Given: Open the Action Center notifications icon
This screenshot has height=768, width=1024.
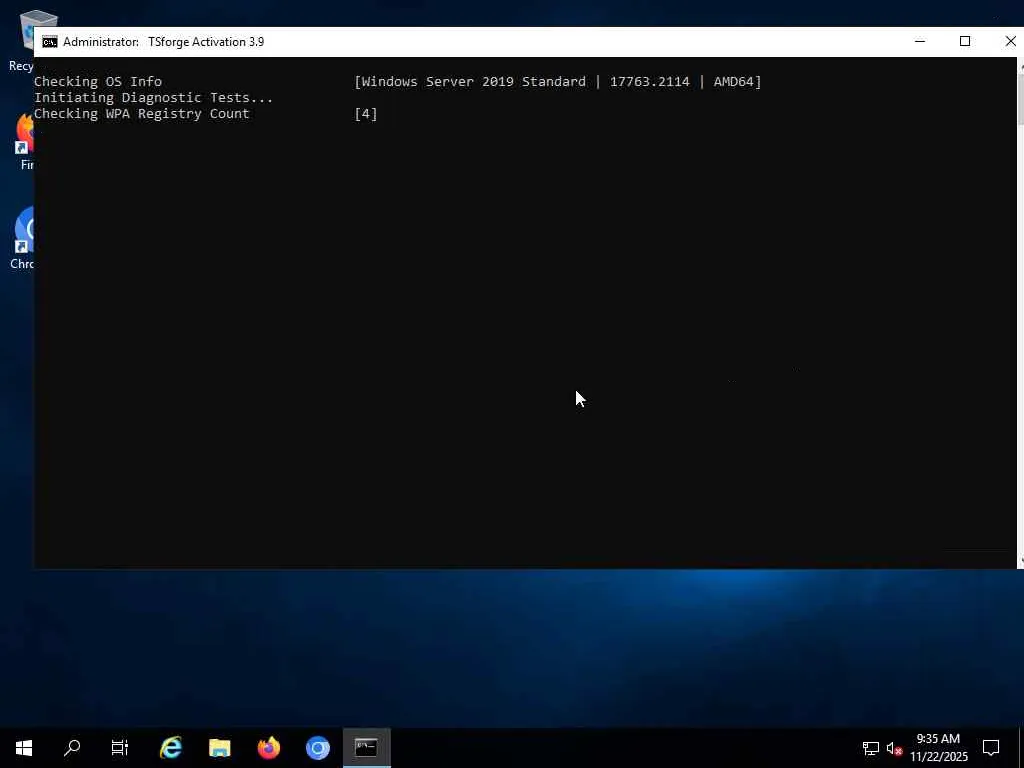Looking at the screenshot, I should (x=991, y=748).
